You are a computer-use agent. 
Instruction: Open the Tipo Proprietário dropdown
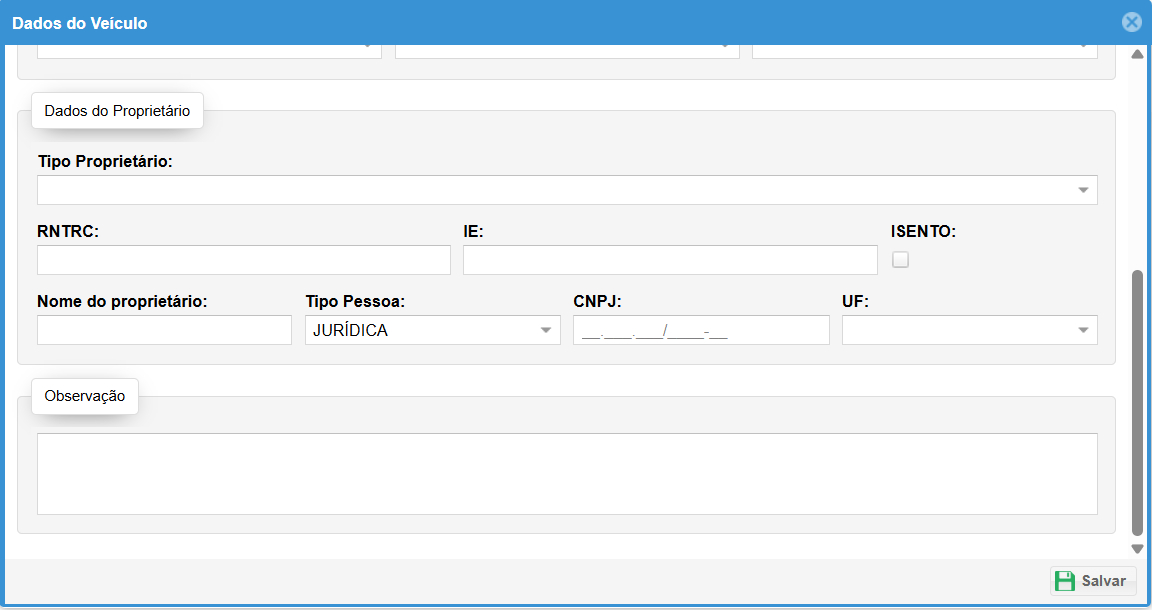567,190
